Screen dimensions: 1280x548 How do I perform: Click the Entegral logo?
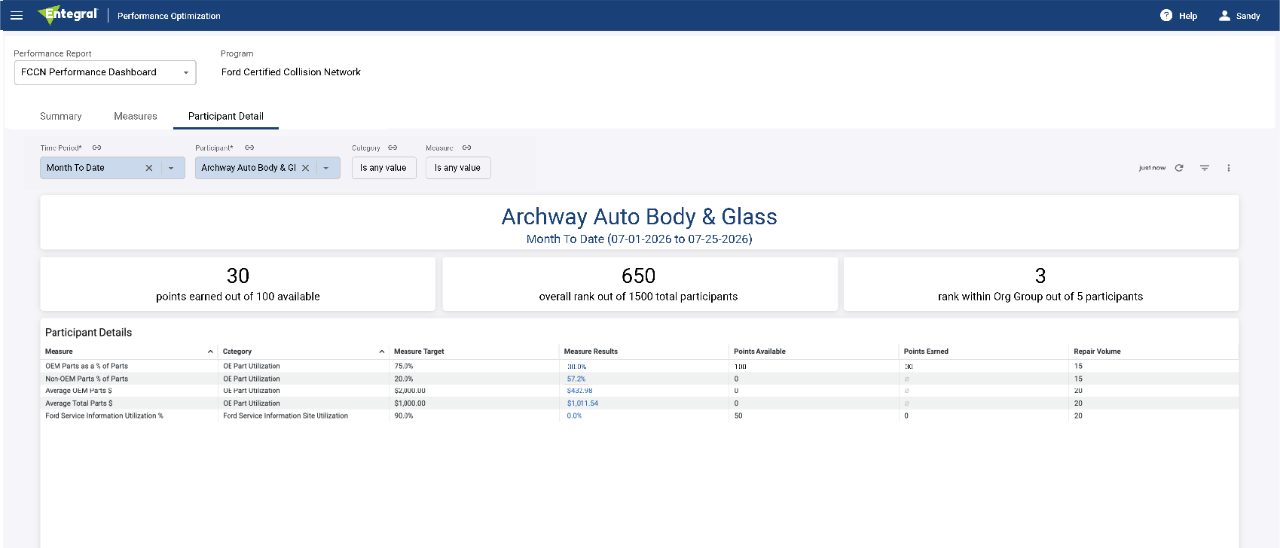67,15
